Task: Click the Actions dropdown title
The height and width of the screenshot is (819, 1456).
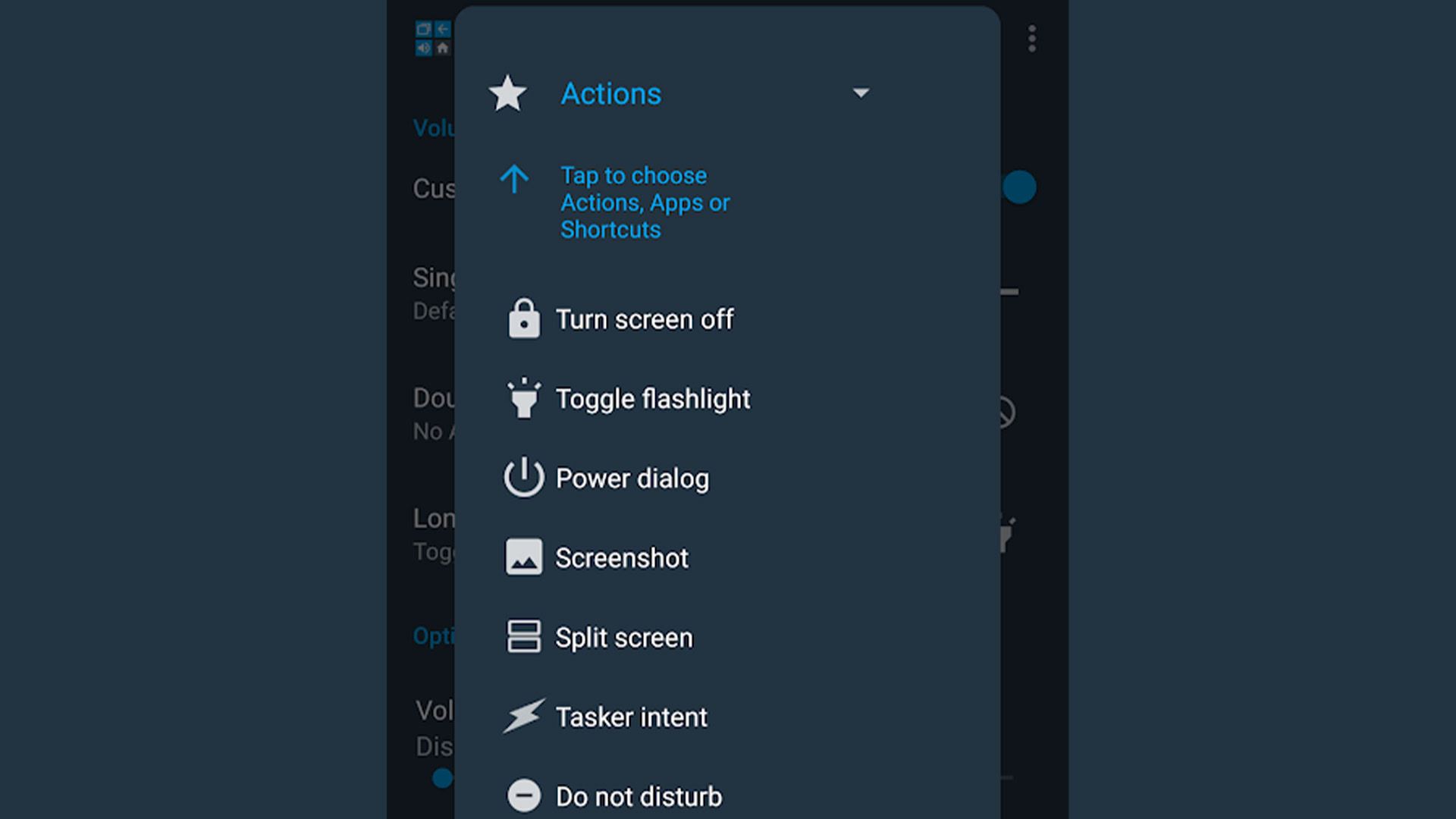Action: coord(610,94)
